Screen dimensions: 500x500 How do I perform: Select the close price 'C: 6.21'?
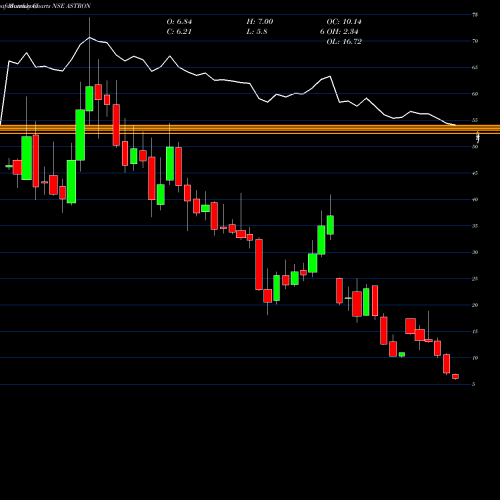point(179,32)
